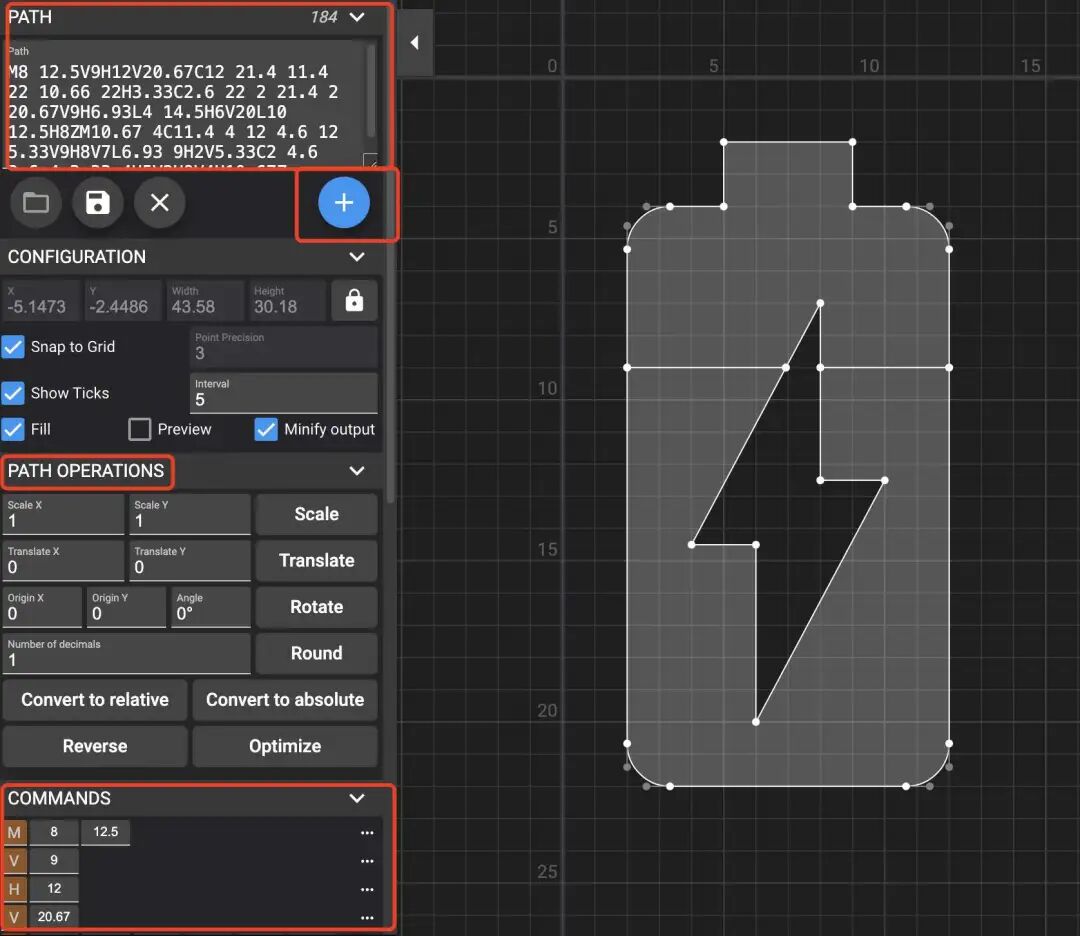Viewport: 1080px width, 936px height.
Task: Click the path text area scrollbar
Action: click(371, 90)
